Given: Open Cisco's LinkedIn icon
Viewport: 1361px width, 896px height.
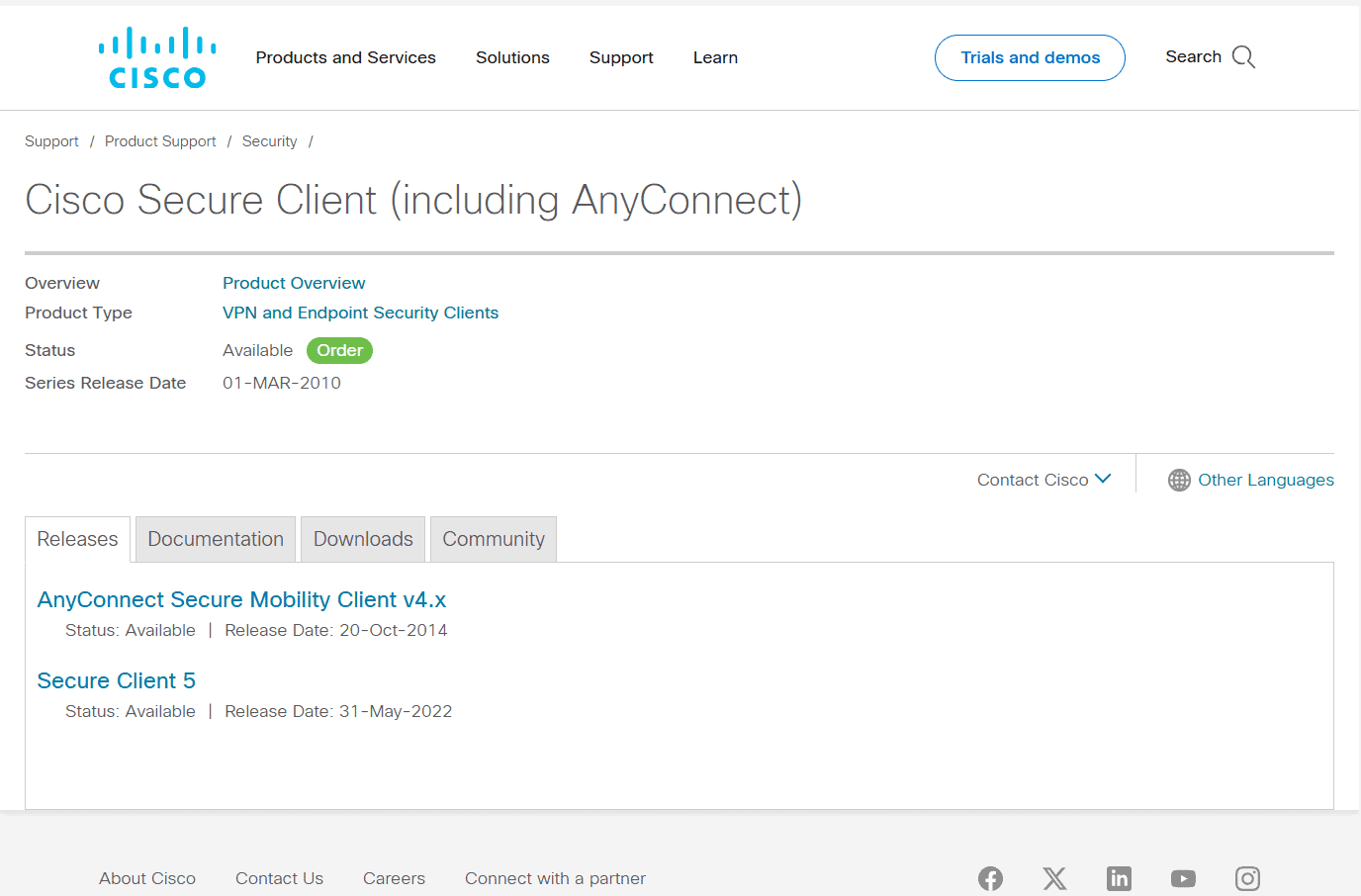Looking at the screenshot, I should coord(1119,878).
